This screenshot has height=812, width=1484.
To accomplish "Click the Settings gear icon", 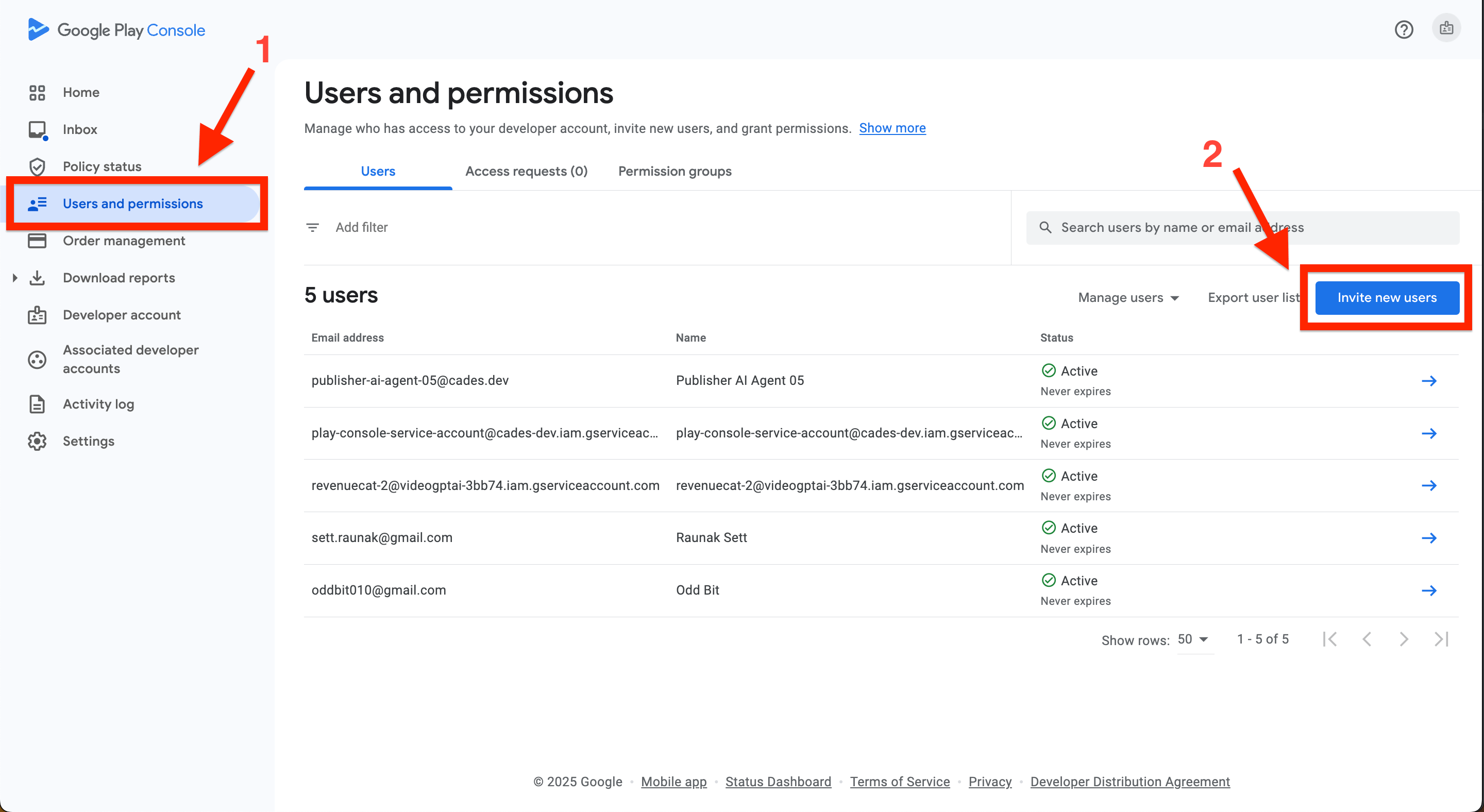I will (x=37, y=441).
